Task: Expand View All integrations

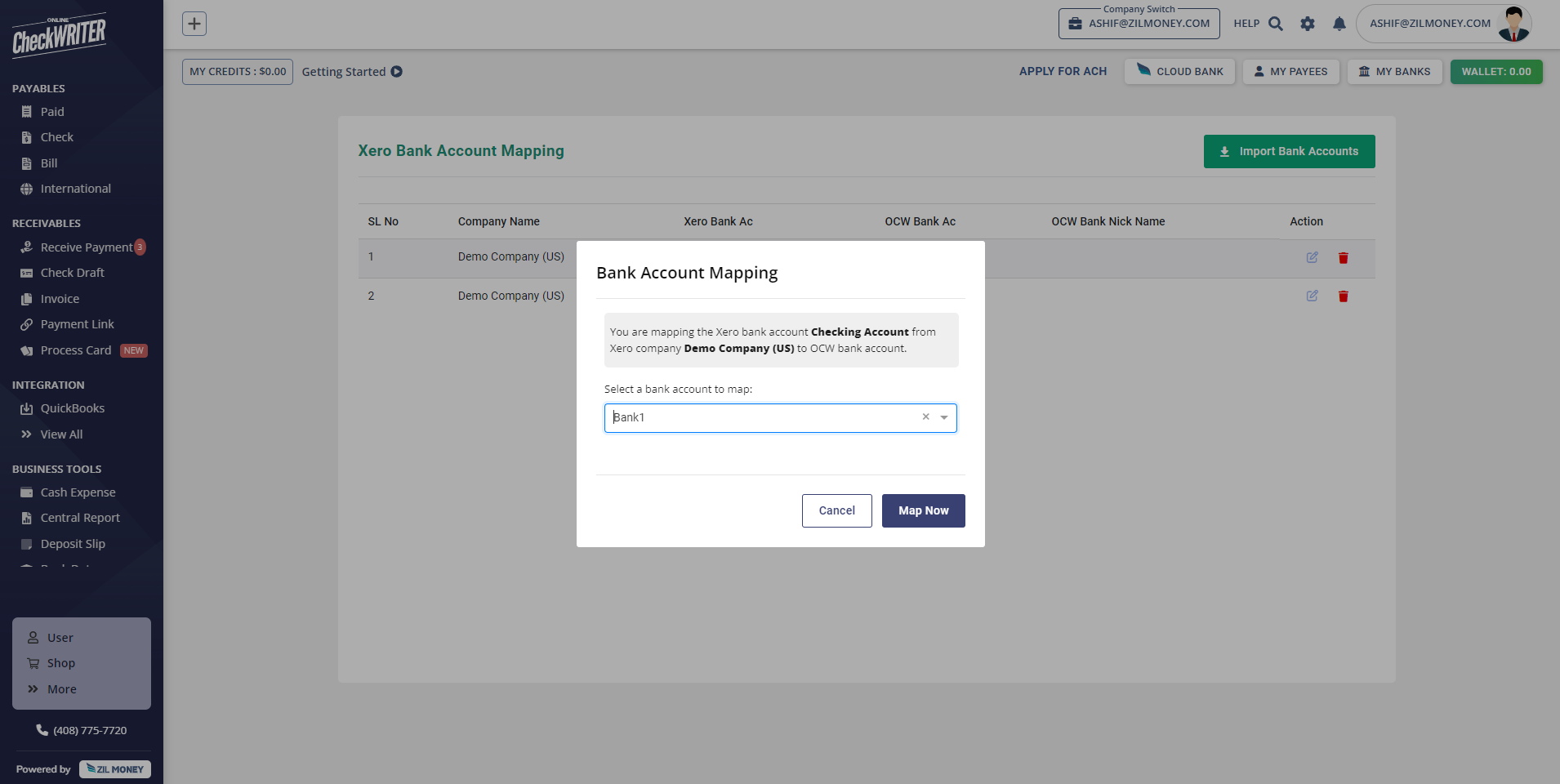Action: click(61, 434)
